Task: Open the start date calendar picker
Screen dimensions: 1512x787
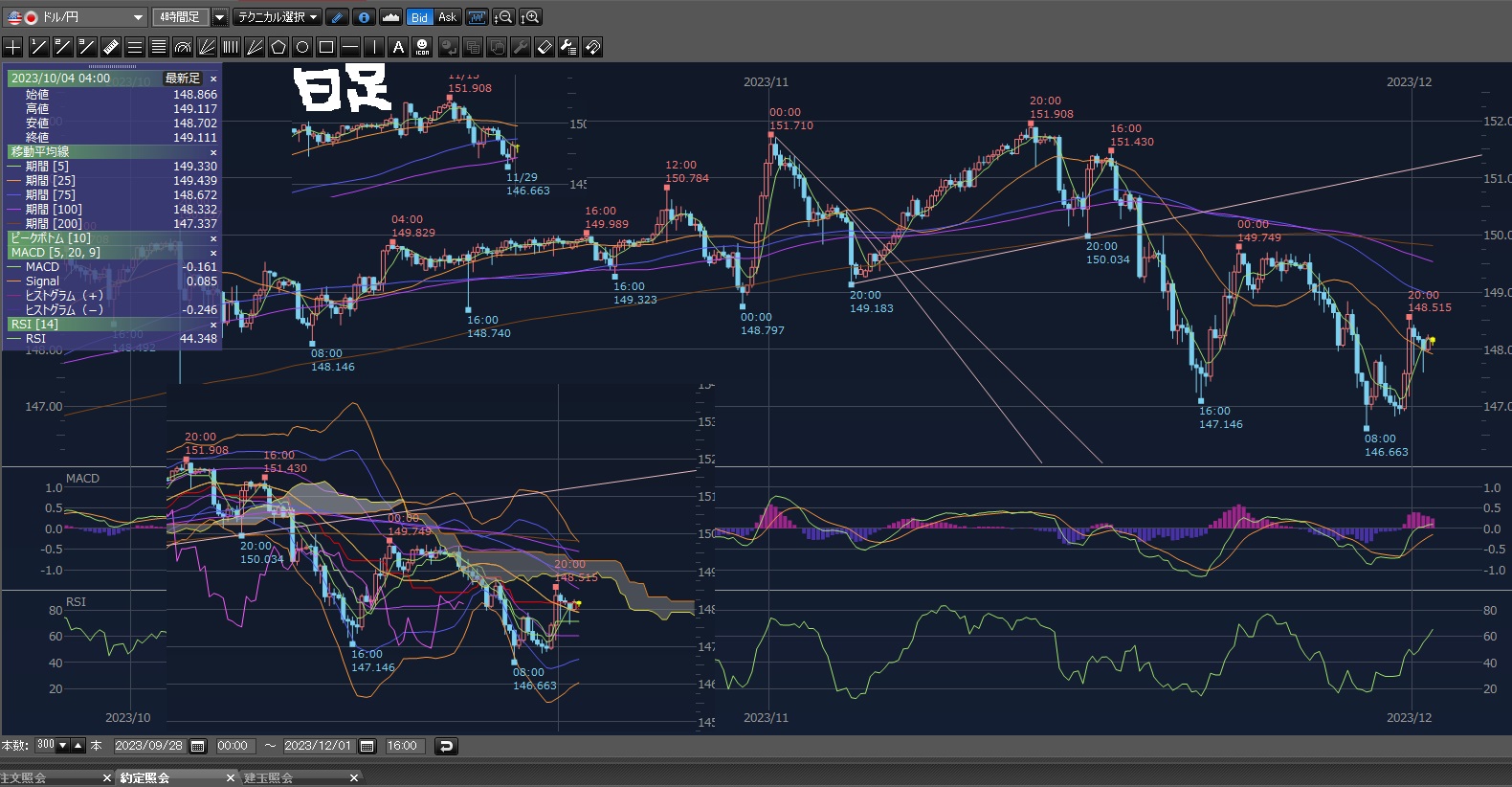Action: pos(198,746)
